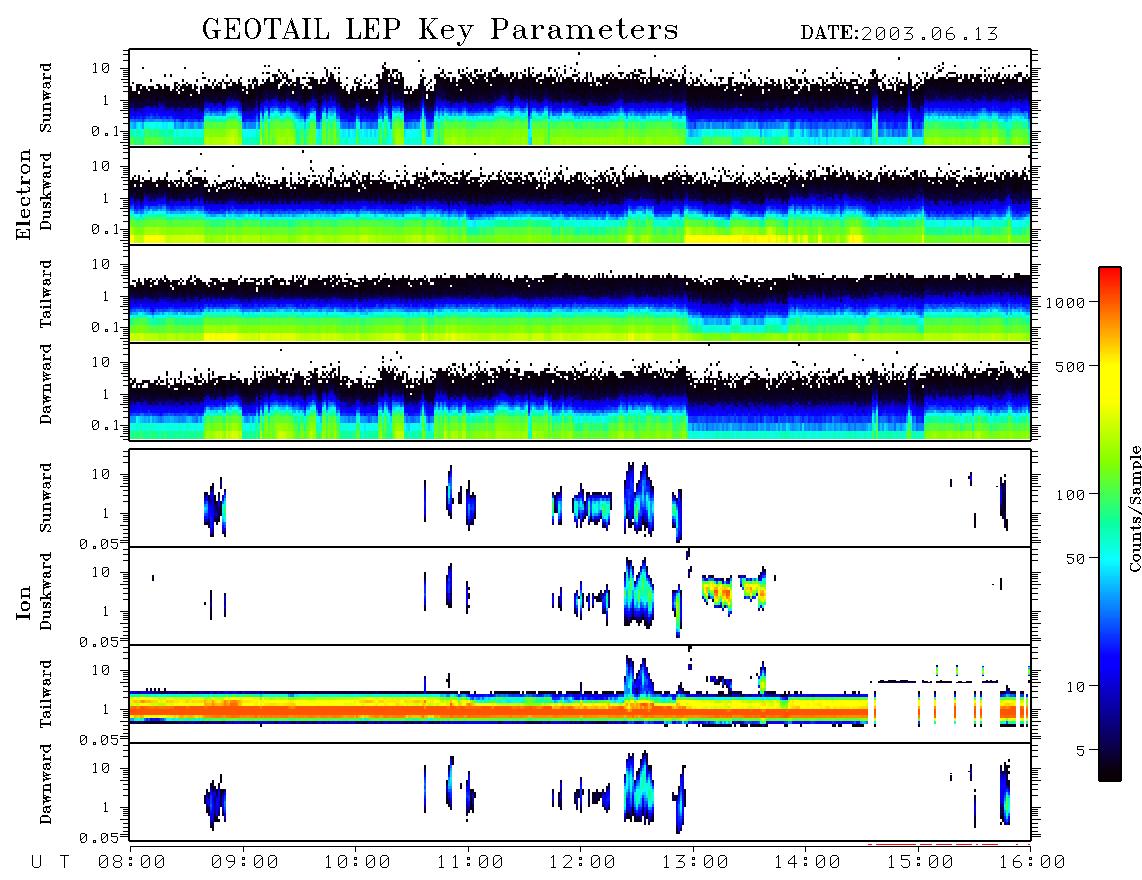Image resolution: width=1142 pixels, height=880 pixels.
Task: Select the 14:00 time tick label
Action: point(807,862)
